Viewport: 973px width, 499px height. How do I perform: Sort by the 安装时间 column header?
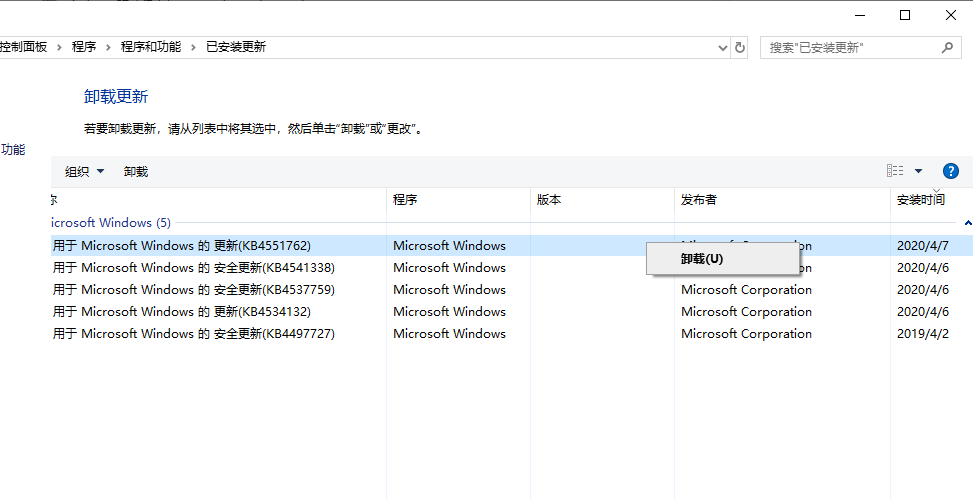921,200
